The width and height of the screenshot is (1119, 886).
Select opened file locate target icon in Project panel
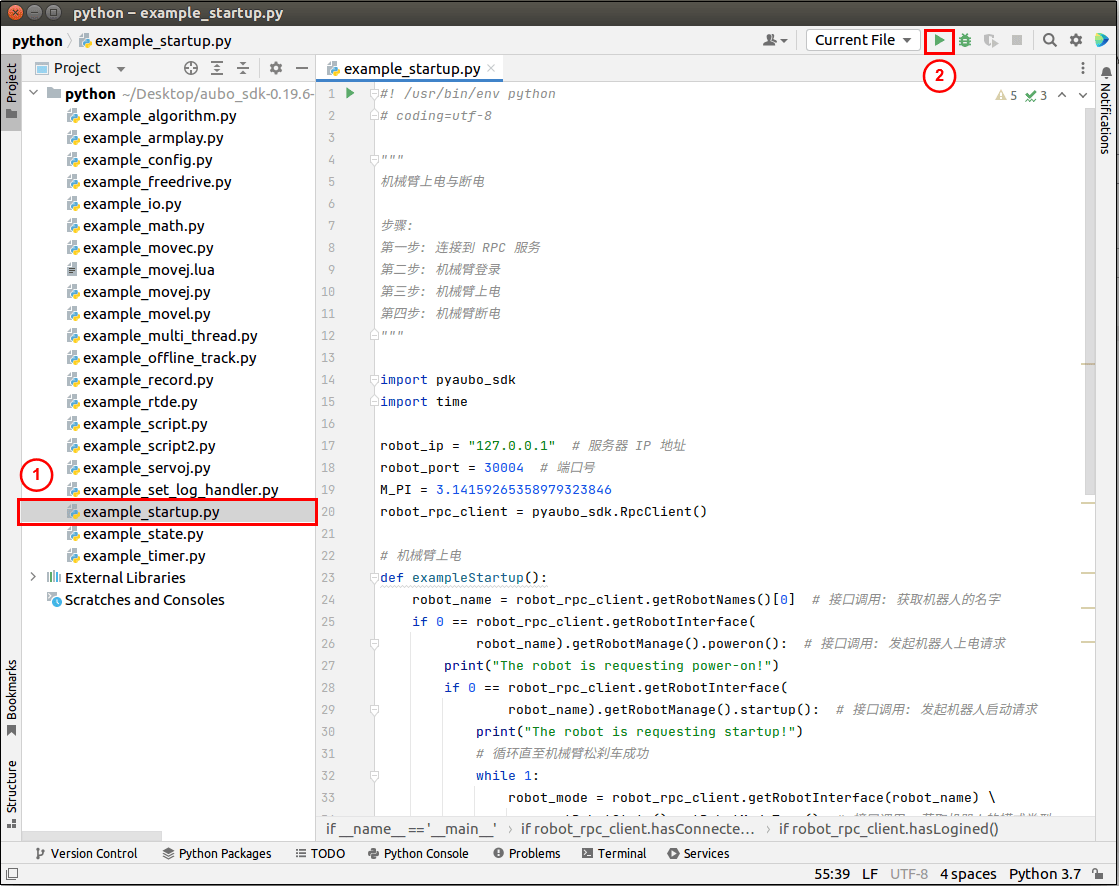pyautogui.click(x=191, y=68)
